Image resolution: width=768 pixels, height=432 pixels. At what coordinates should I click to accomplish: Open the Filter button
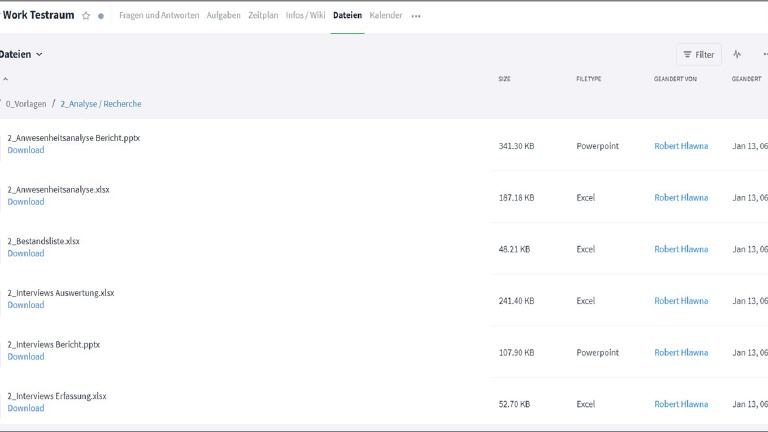point(698,55)
